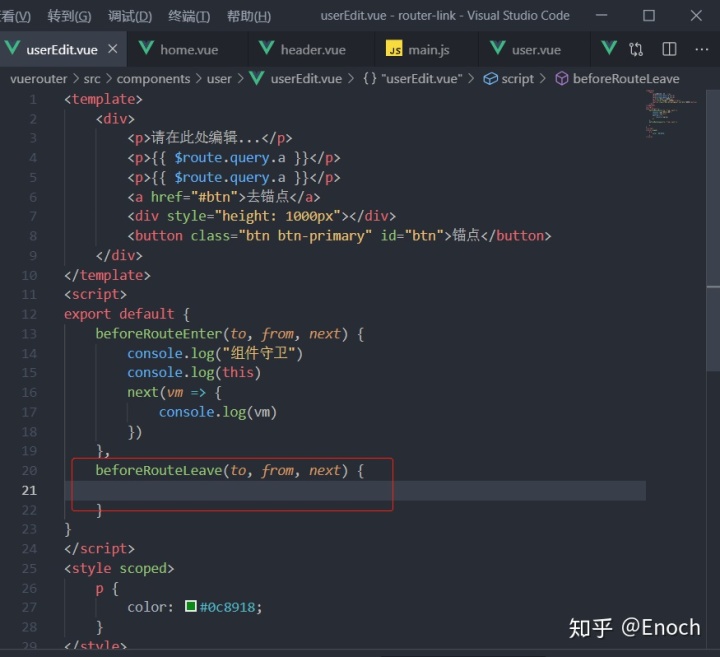This screenshot has width=720, height=657.
Task: Click the braces icon in breadcrumb
Action: 370,79
